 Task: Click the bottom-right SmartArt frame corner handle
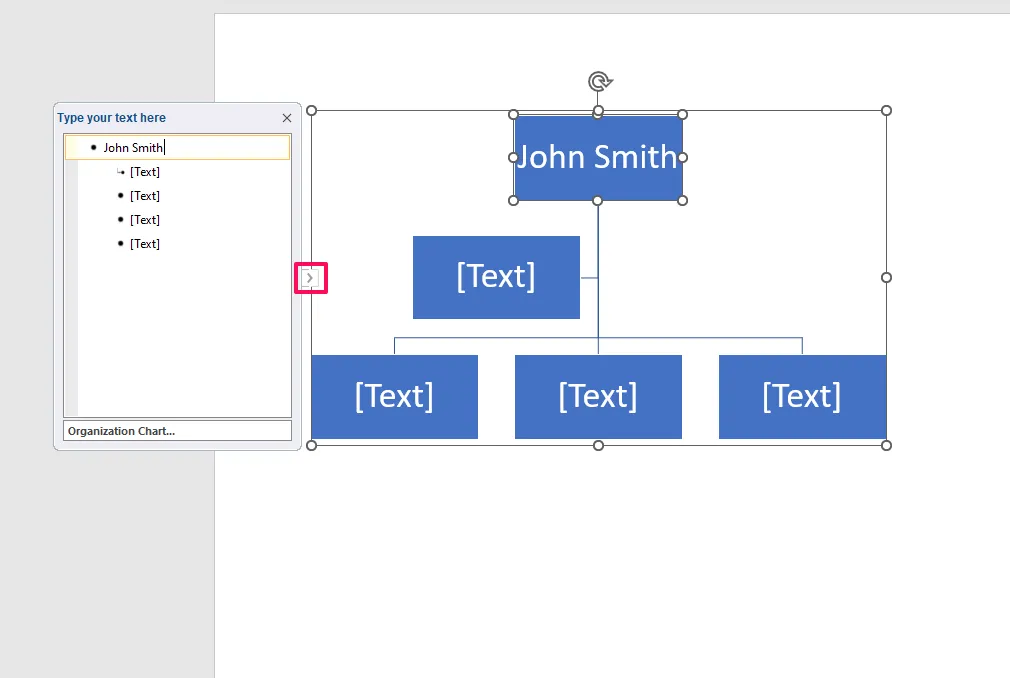[x=886, y=446]
